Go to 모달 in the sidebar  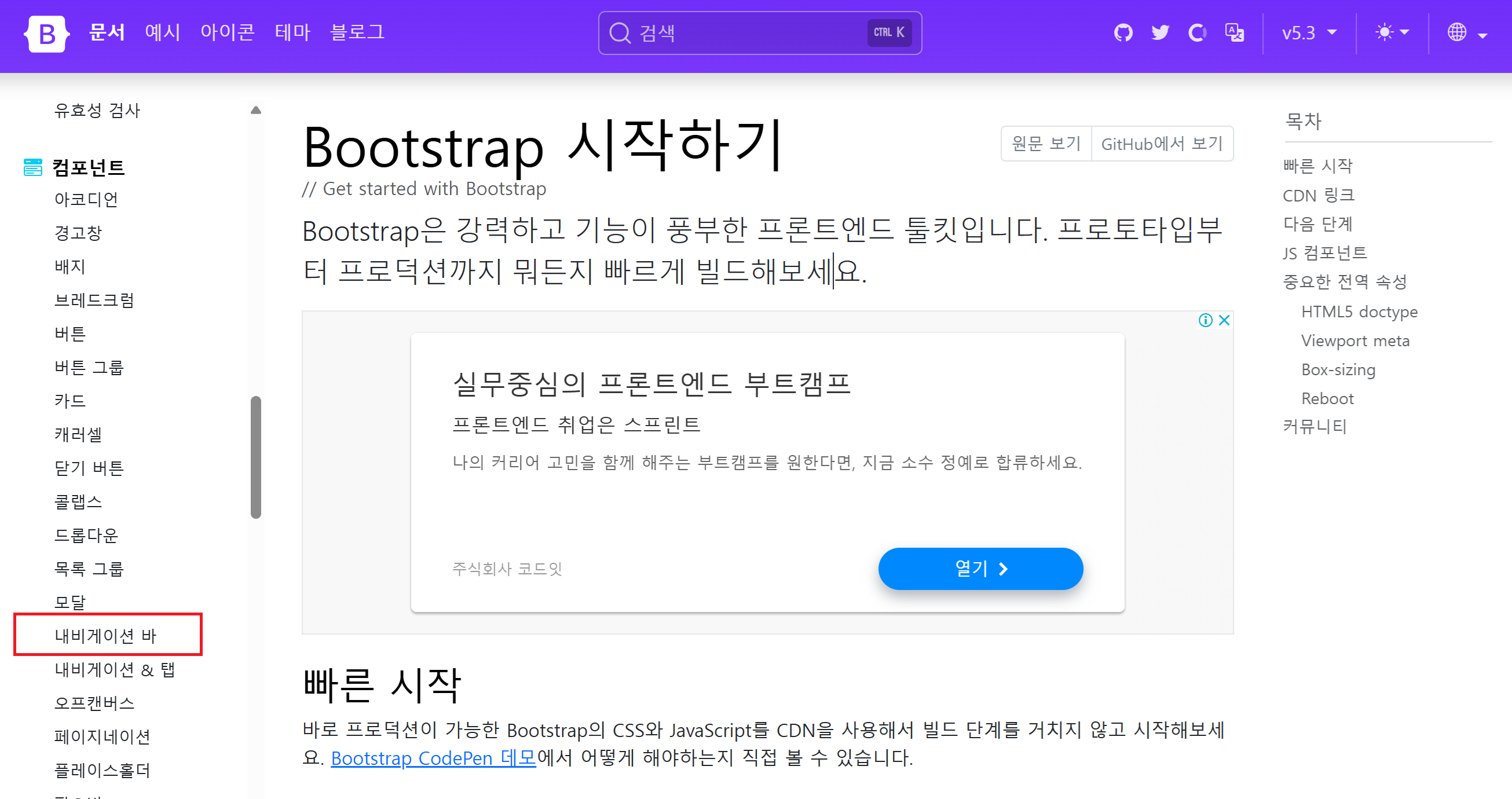pyautogui.click(x=70, y=602)
